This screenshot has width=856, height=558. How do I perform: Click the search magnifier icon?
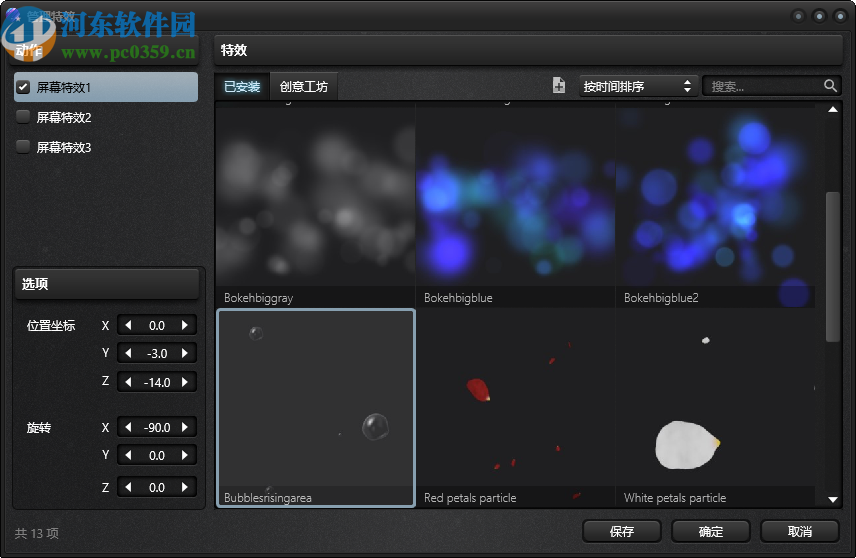pyautogui.click(x=830, y=86)
